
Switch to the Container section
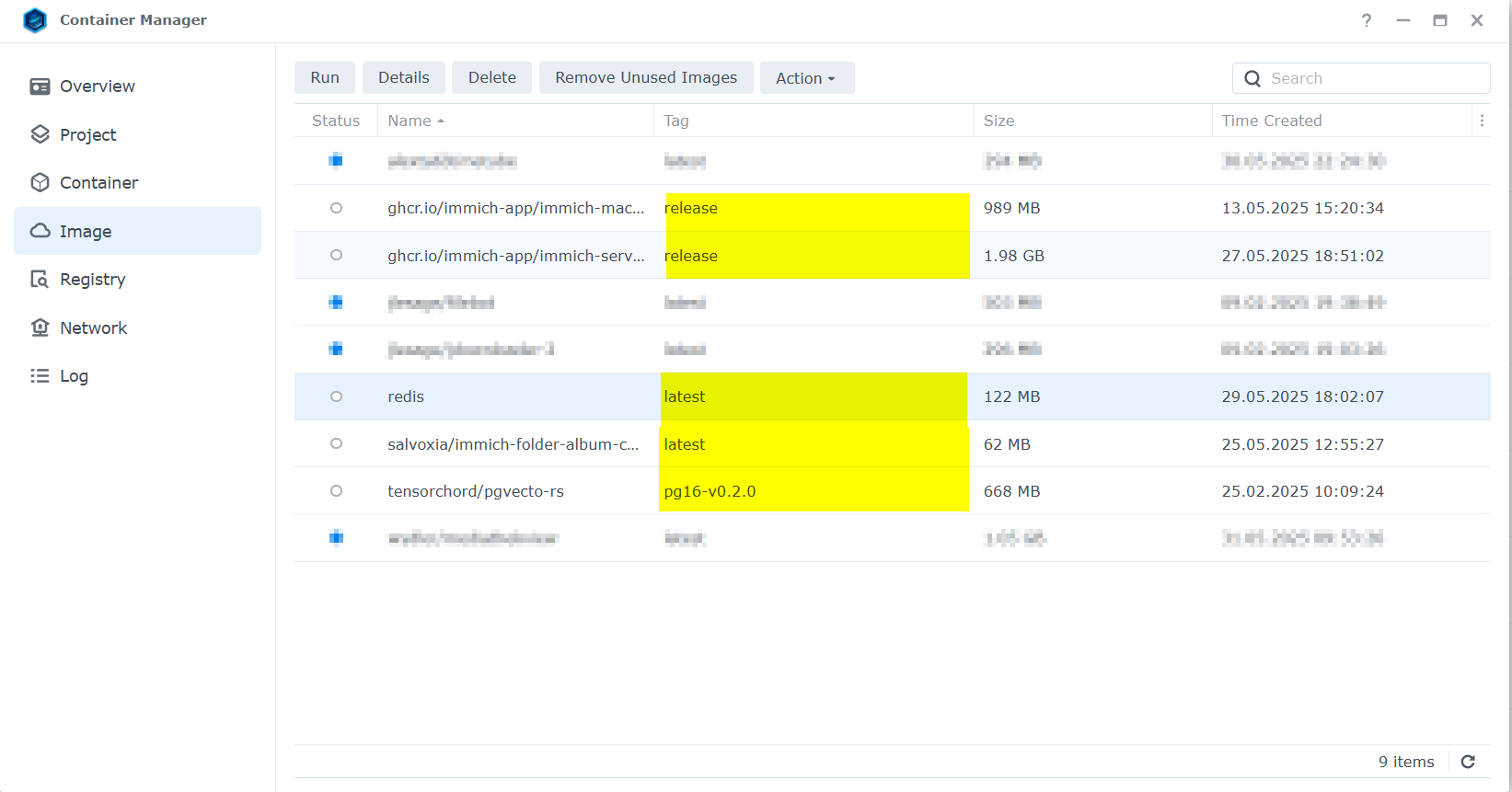[x=138, y=182]
